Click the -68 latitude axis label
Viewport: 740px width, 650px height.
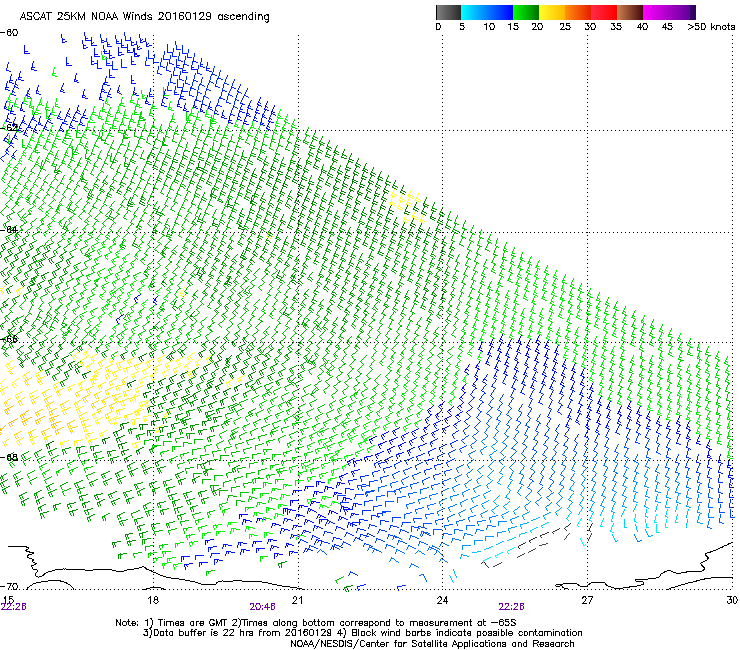coord(9,457)
